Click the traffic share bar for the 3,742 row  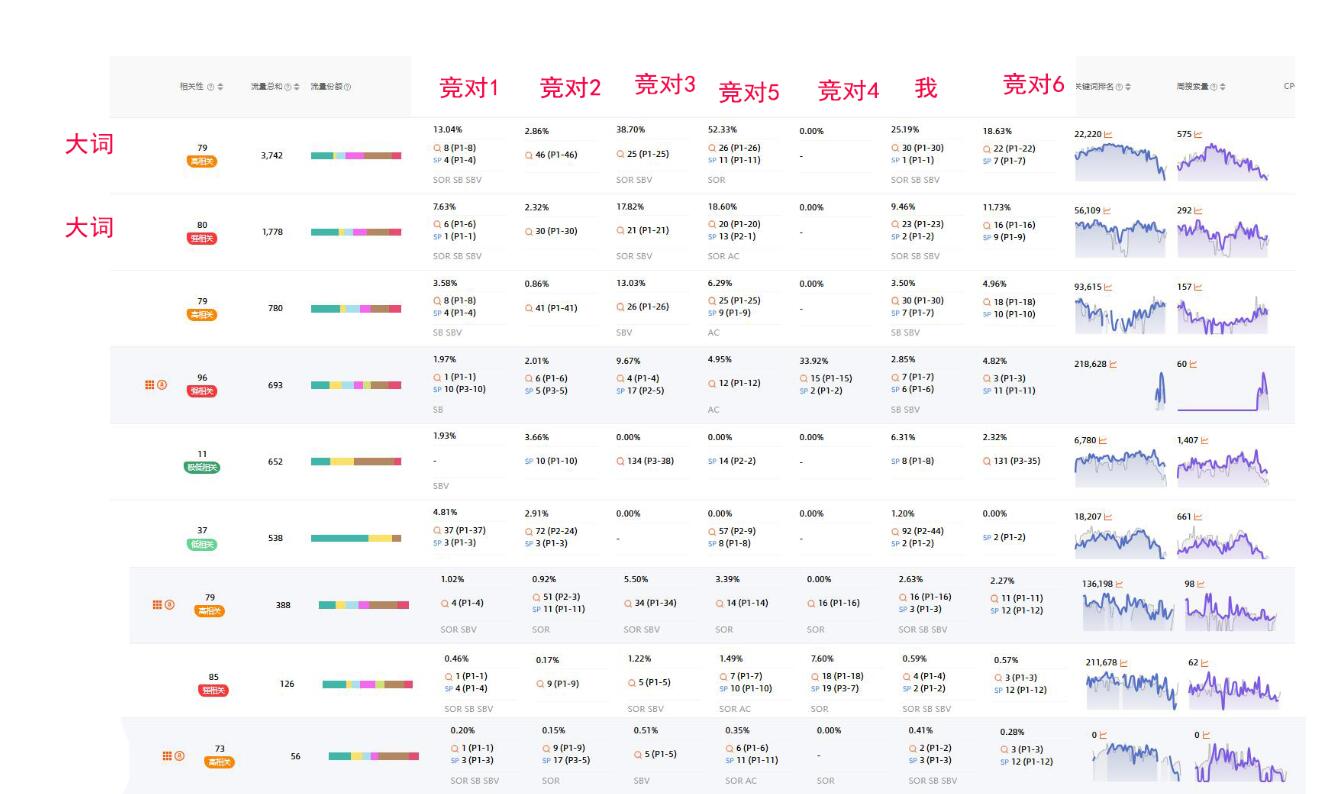[x=356, y=155]
